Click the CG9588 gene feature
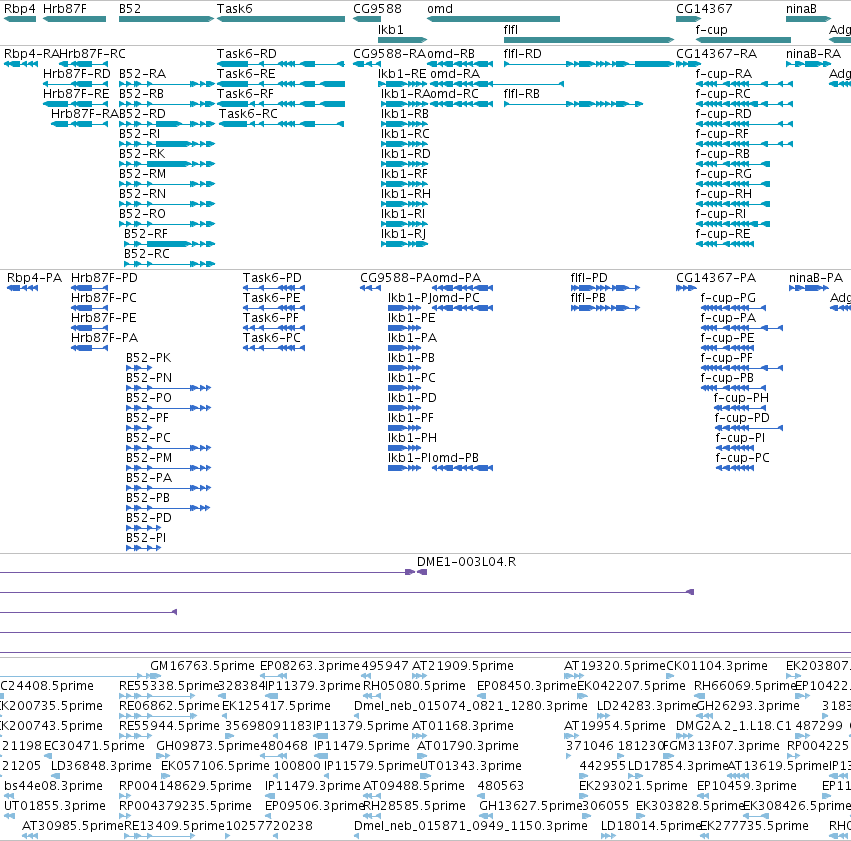 (367, 19)
